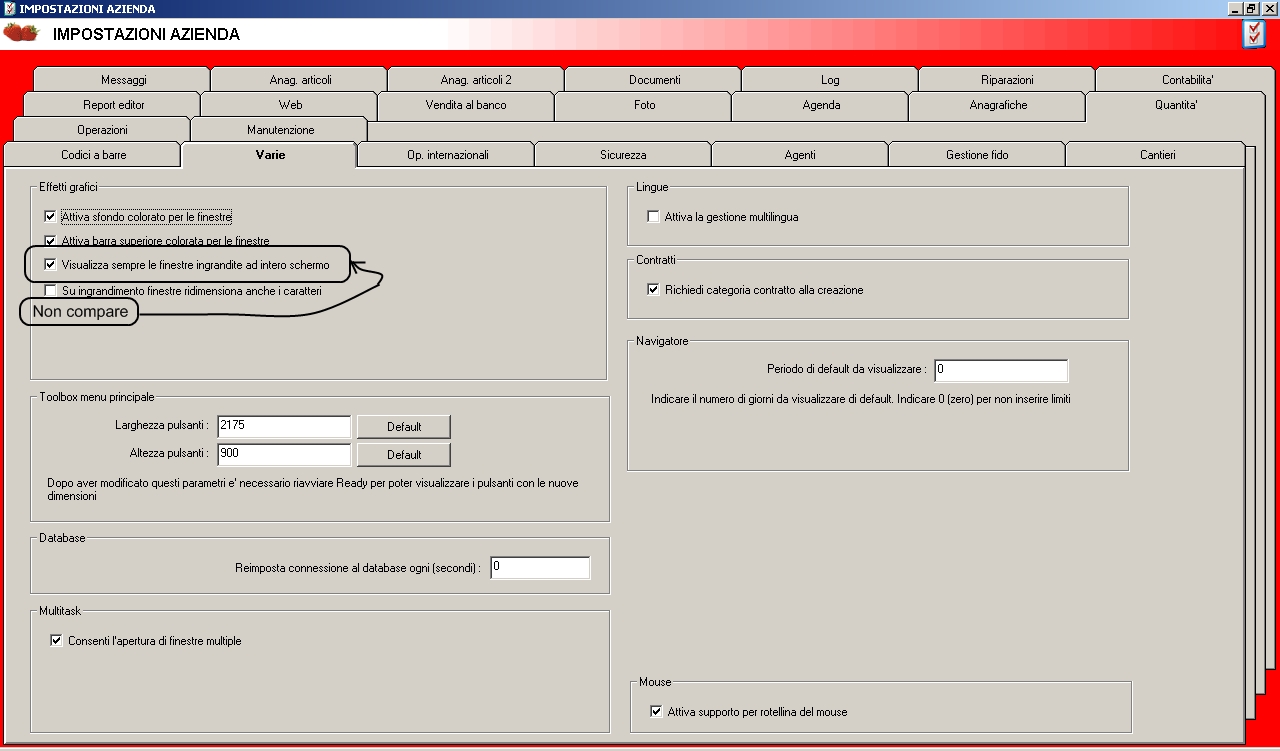Switch to the Manutenzione tab

coord(280,130)
